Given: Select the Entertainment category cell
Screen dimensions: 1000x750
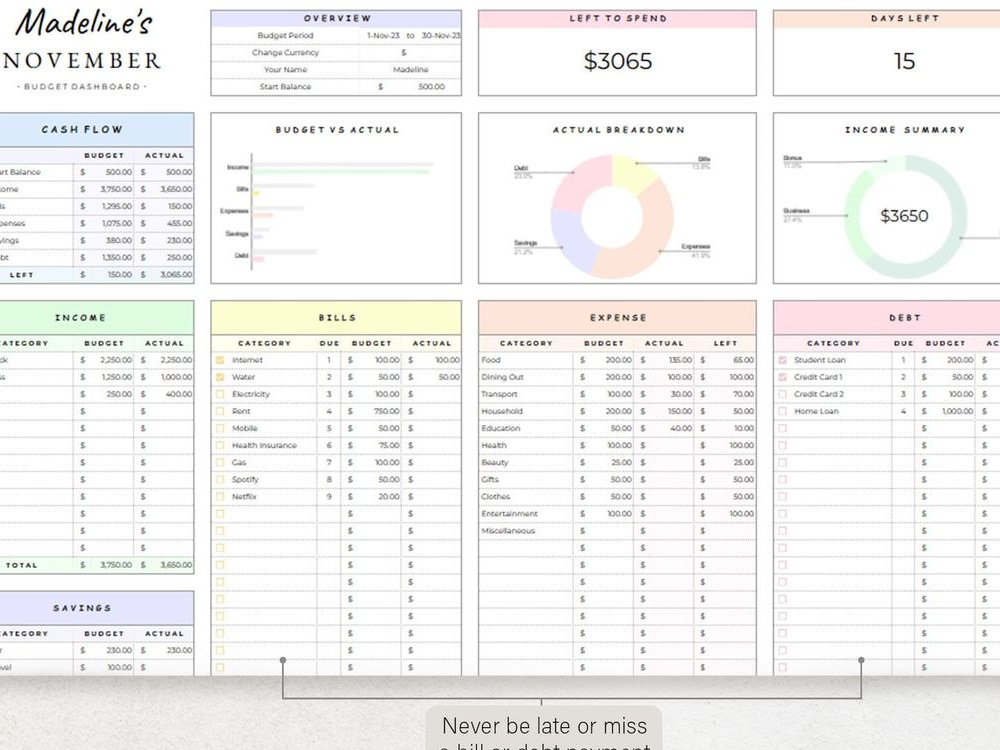Looking at the screenshot, I should coord(526,514).
